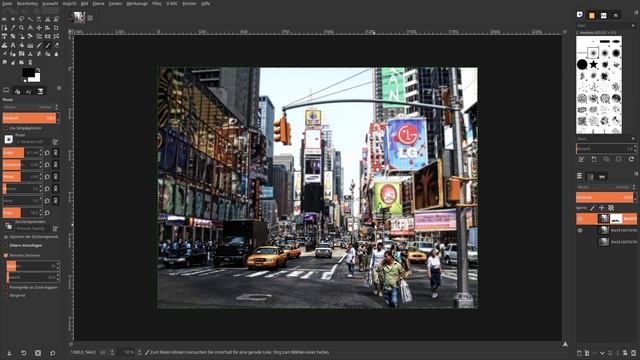Open the paintbrush Modus dropdown
Image resolution: width=640 pixels, height=360 pixels.
(x=30, y=107)
